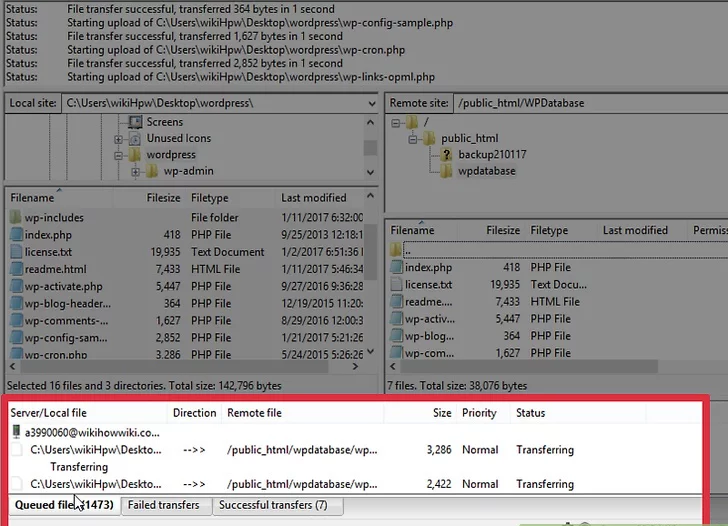Click the wpdatabase folder icon in remote tree
This screenshot has height=526, width=728.
[x=446, y=171]
